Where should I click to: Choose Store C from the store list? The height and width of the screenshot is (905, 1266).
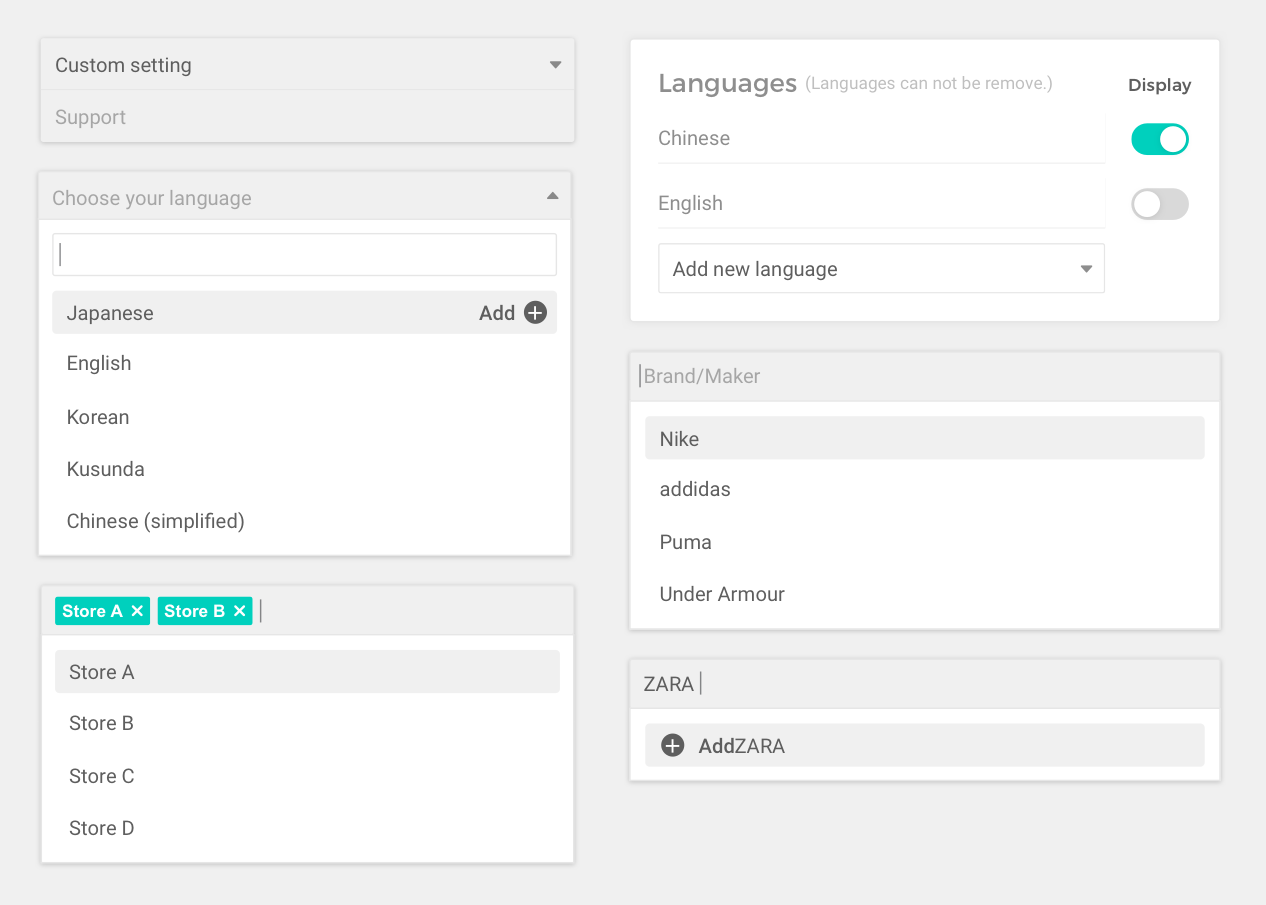[x=102, y=776]
